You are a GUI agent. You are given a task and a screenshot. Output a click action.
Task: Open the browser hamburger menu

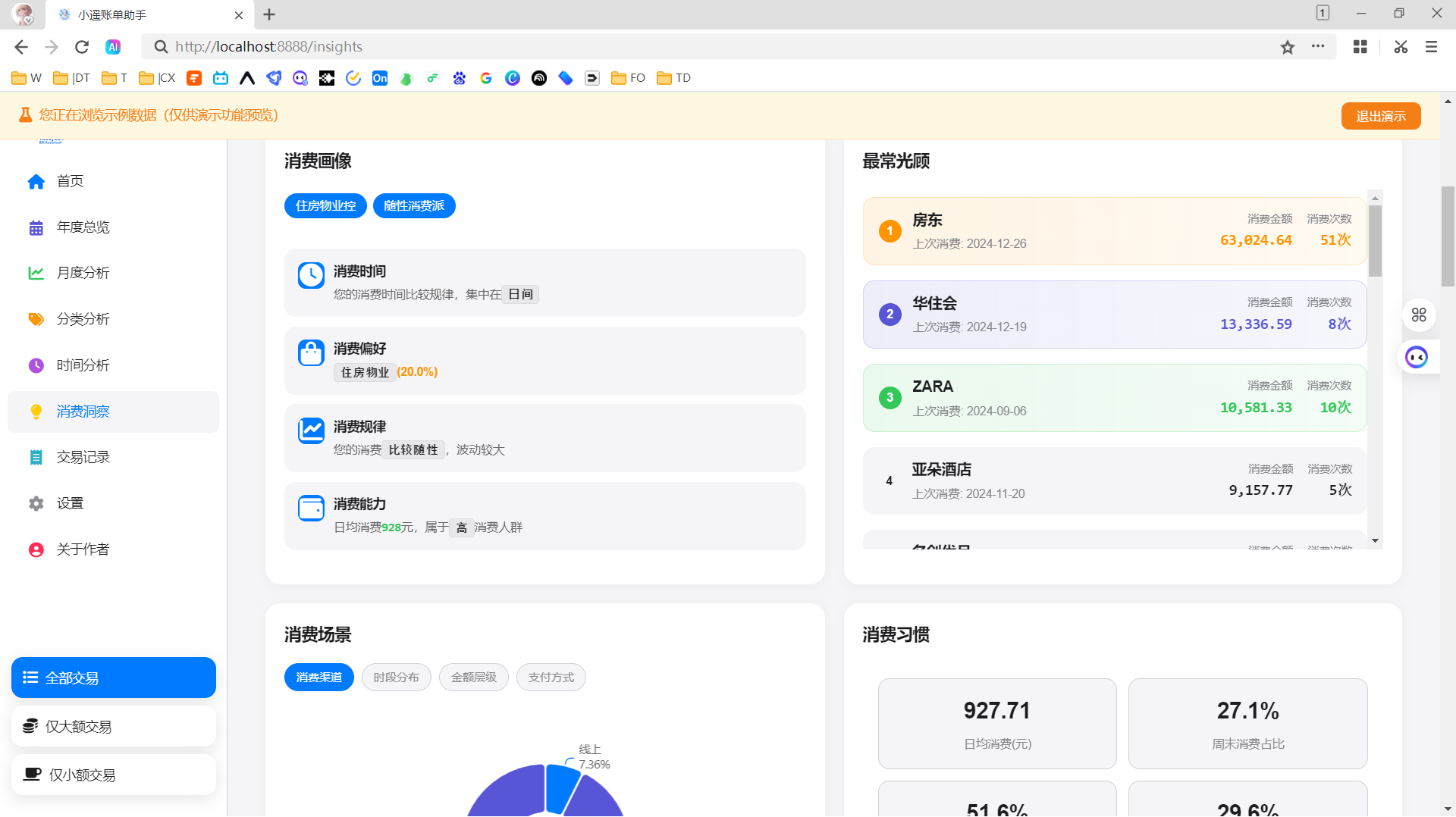pos(1430,46)
